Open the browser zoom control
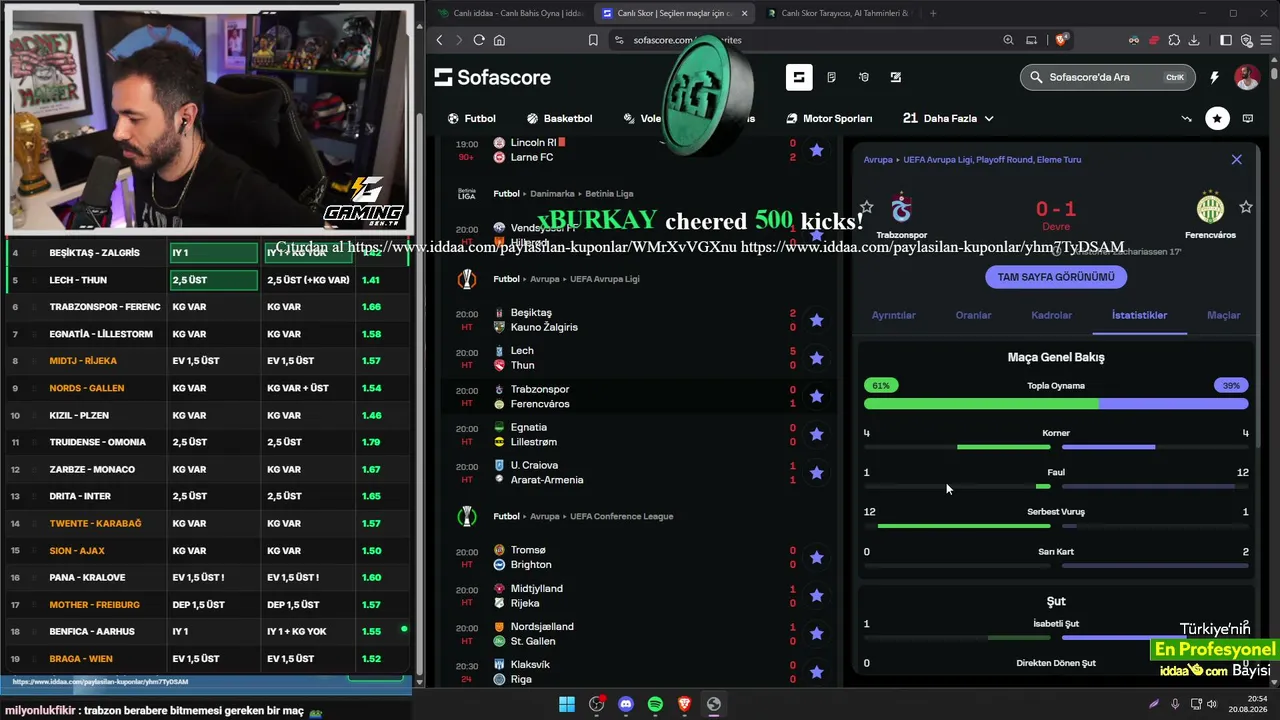Viewport: 1280px width, 720px height. tap(1008, 40)
